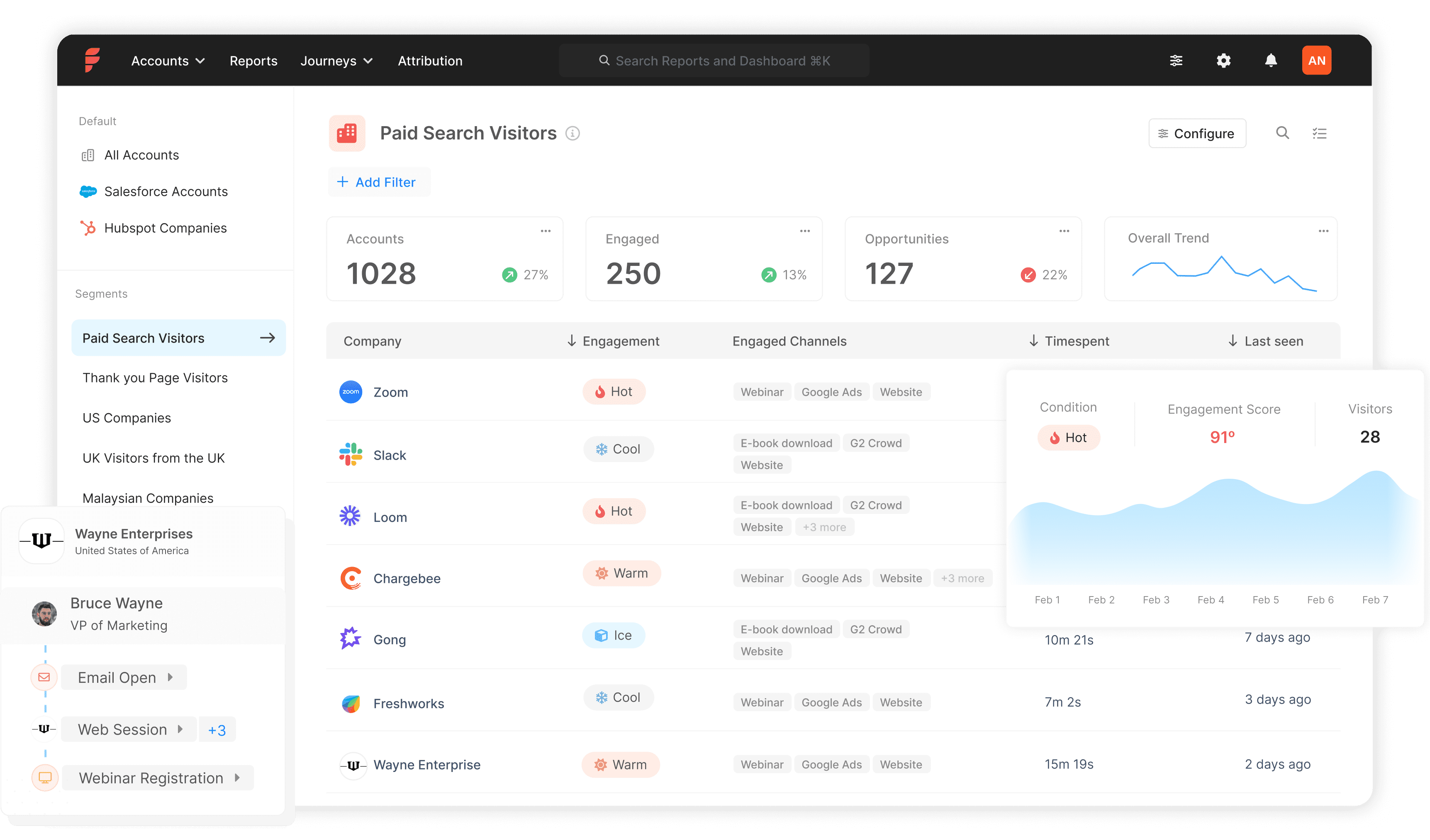Open the settings gear in the top bar
The height and width of the screenshot is (840, 1430).
pos(1223,60)
